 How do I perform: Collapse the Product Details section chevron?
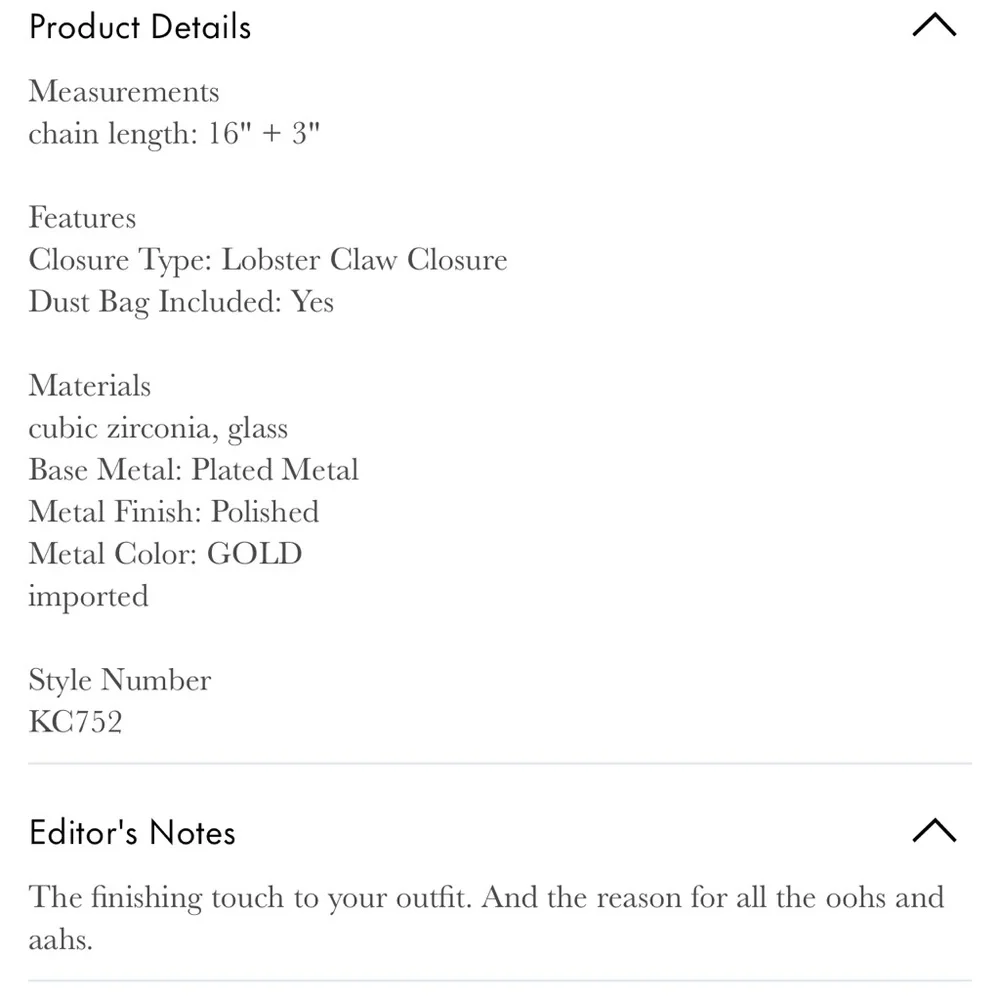click(x=934, y=27)
